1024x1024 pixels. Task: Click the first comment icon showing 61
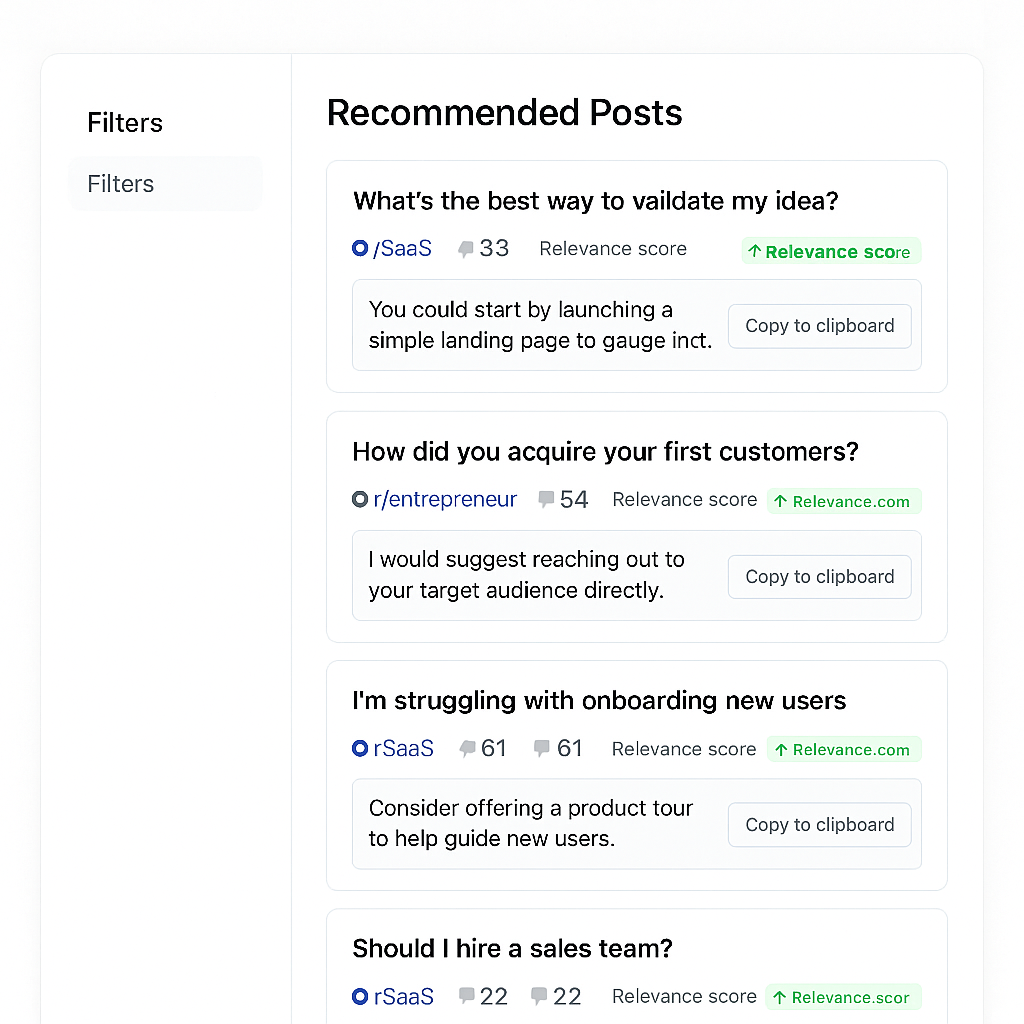[x=466, y=748]
